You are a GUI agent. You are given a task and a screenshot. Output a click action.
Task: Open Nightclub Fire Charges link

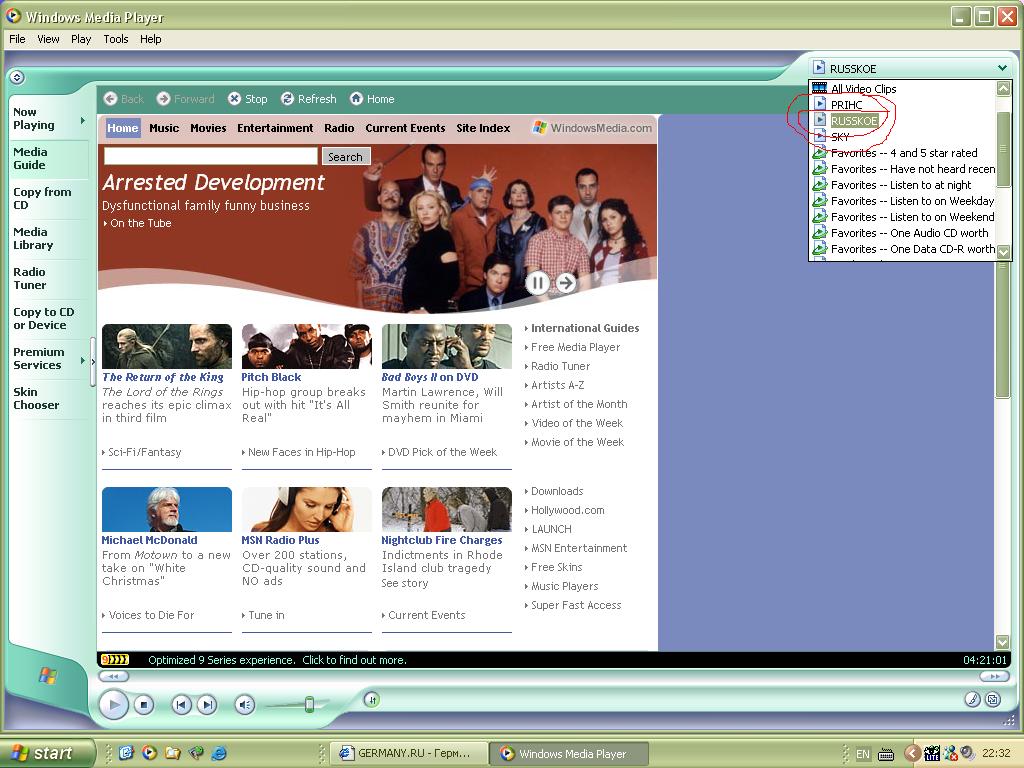[x=442, y=540]
